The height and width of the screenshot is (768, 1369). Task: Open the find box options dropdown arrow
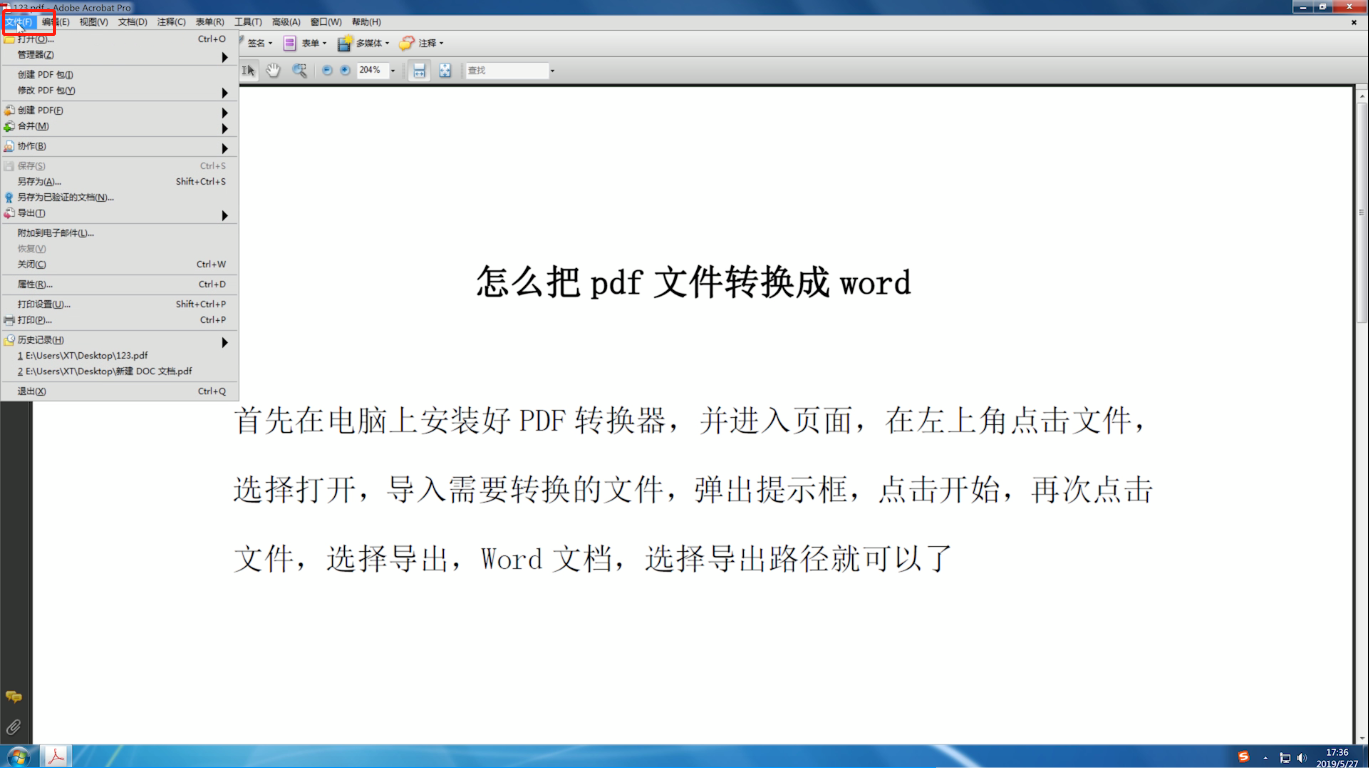click(552, 71)
